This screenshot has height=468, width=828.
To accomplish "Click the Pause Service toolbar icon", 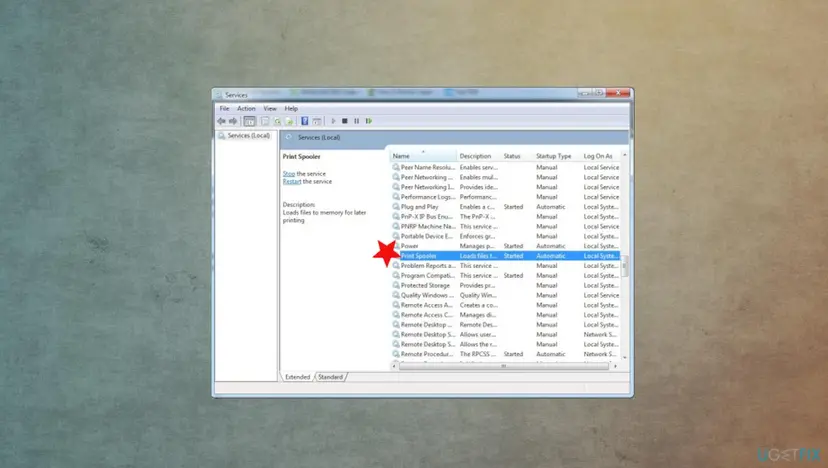I will (356, 121).
